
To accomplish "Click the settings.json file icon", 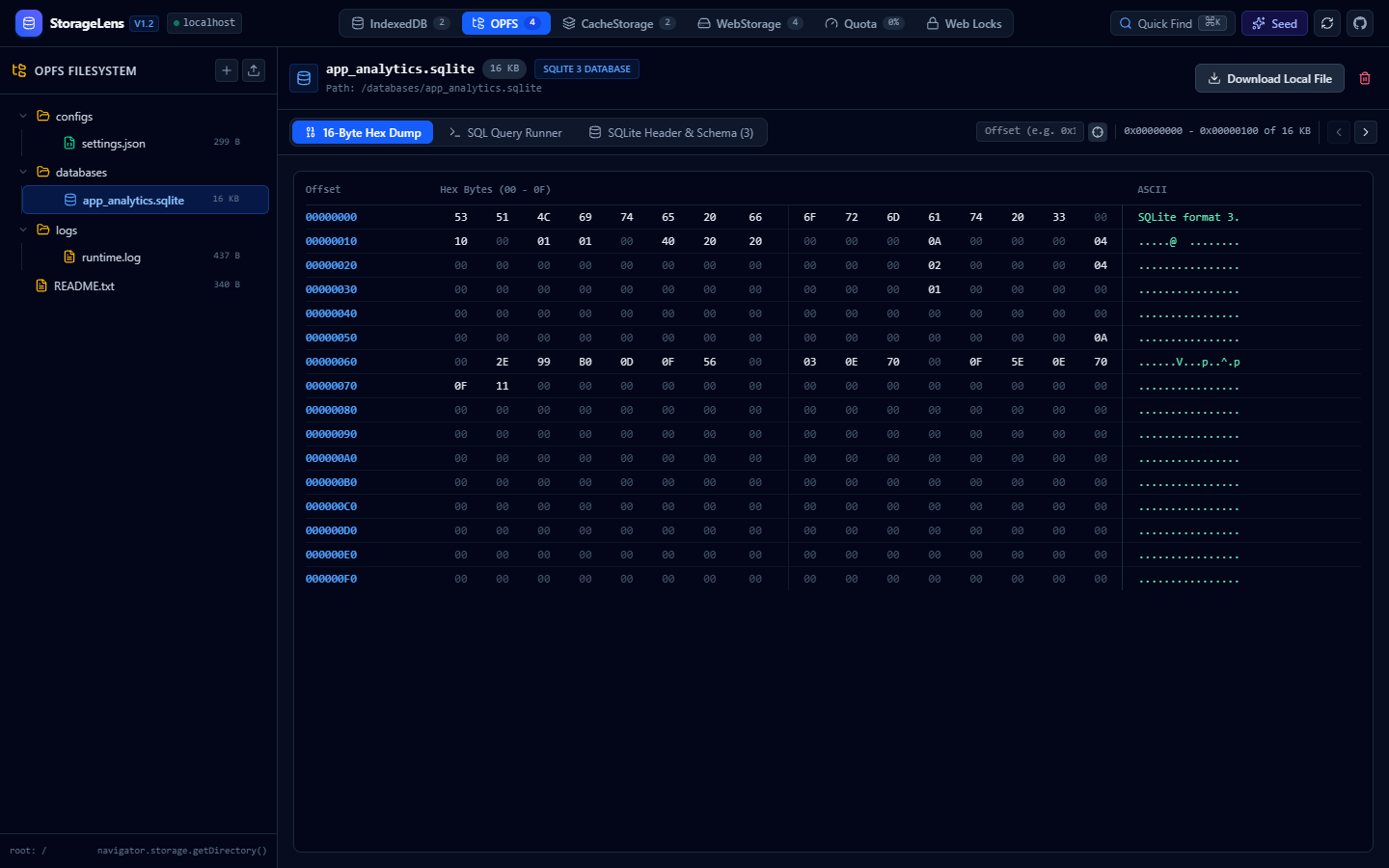I will click(69, 143).
